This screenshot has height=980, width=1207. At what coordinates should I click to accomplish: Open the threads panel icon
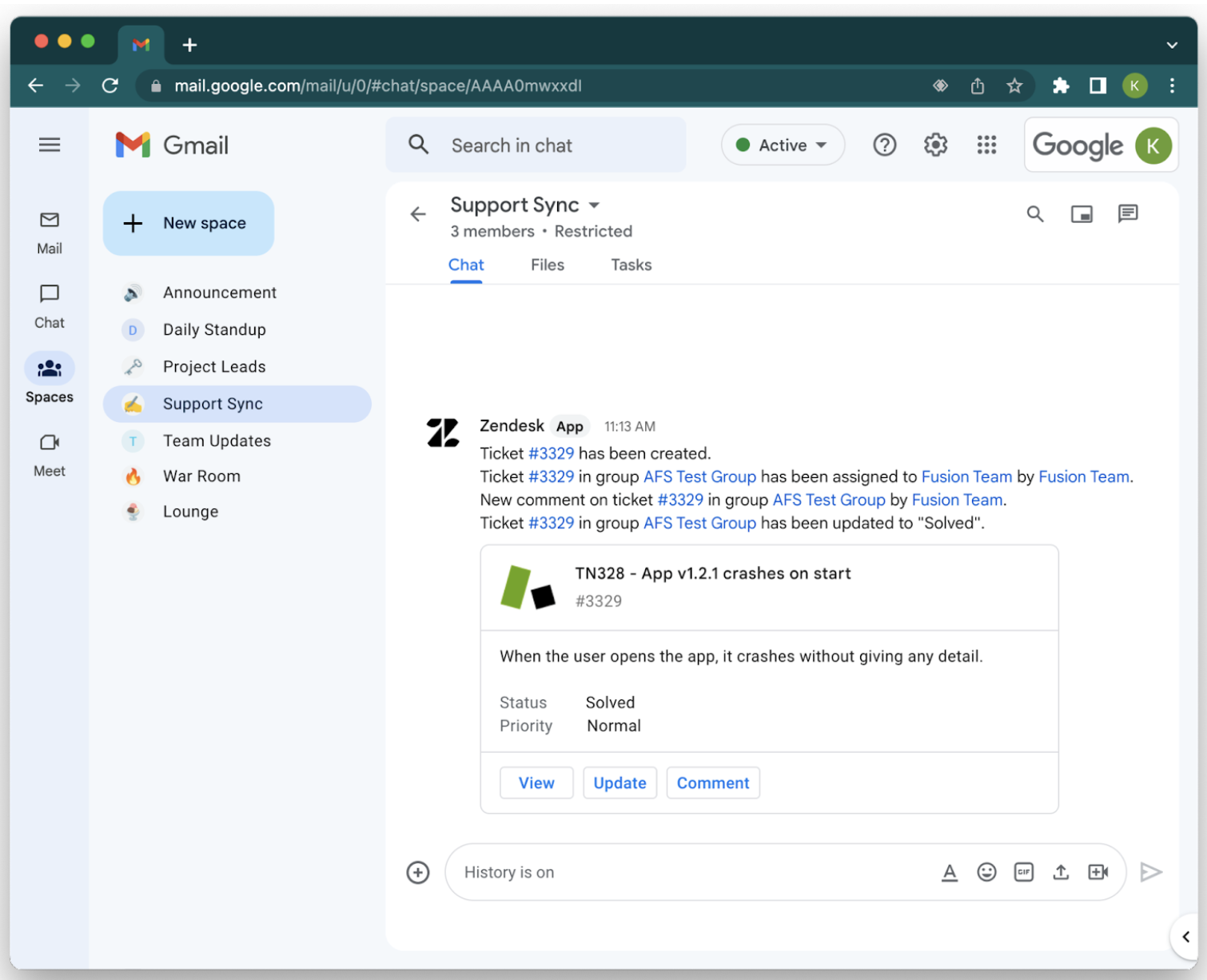1128,213
